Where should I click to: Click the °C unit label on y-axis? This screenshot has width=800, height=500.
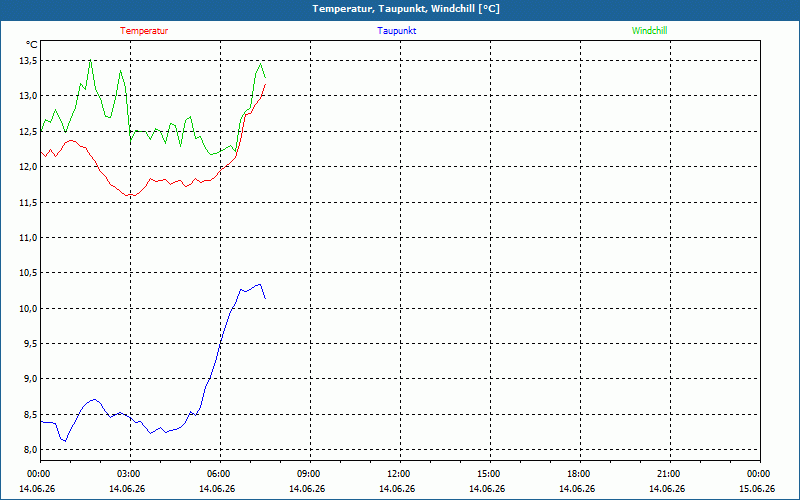pyautogui.click(x=31, y=45)
